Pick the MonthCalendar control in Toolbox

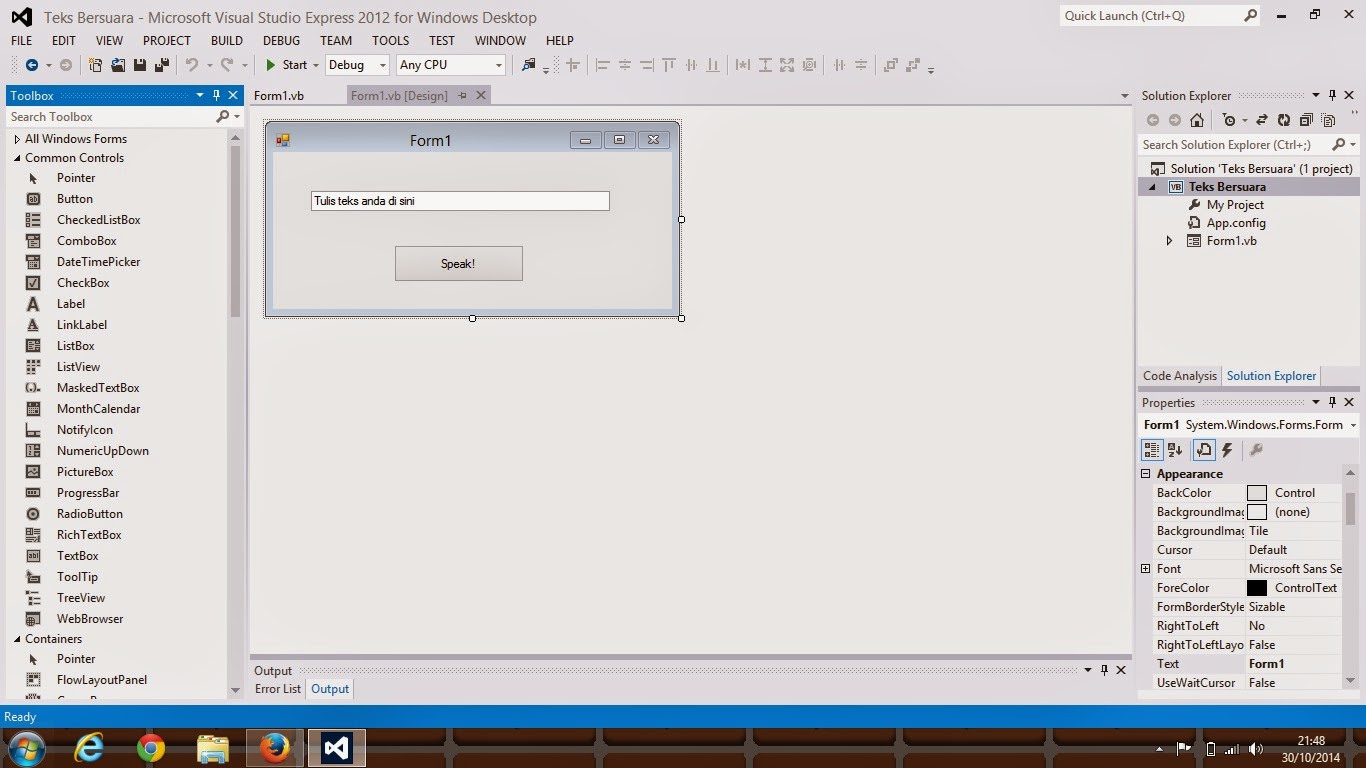pyautogui.click(x=98, y=409)
